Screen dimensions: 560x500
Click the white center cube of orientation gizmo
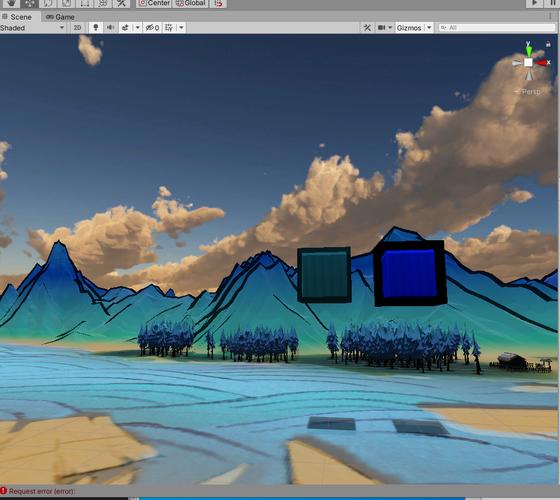528,63
